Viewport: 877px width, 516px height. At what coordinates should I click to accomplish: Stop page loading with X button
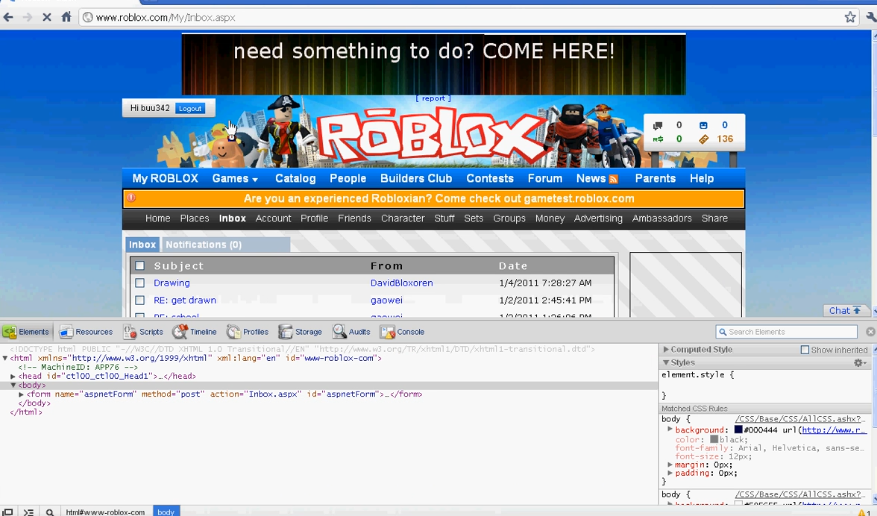(46, 17)
